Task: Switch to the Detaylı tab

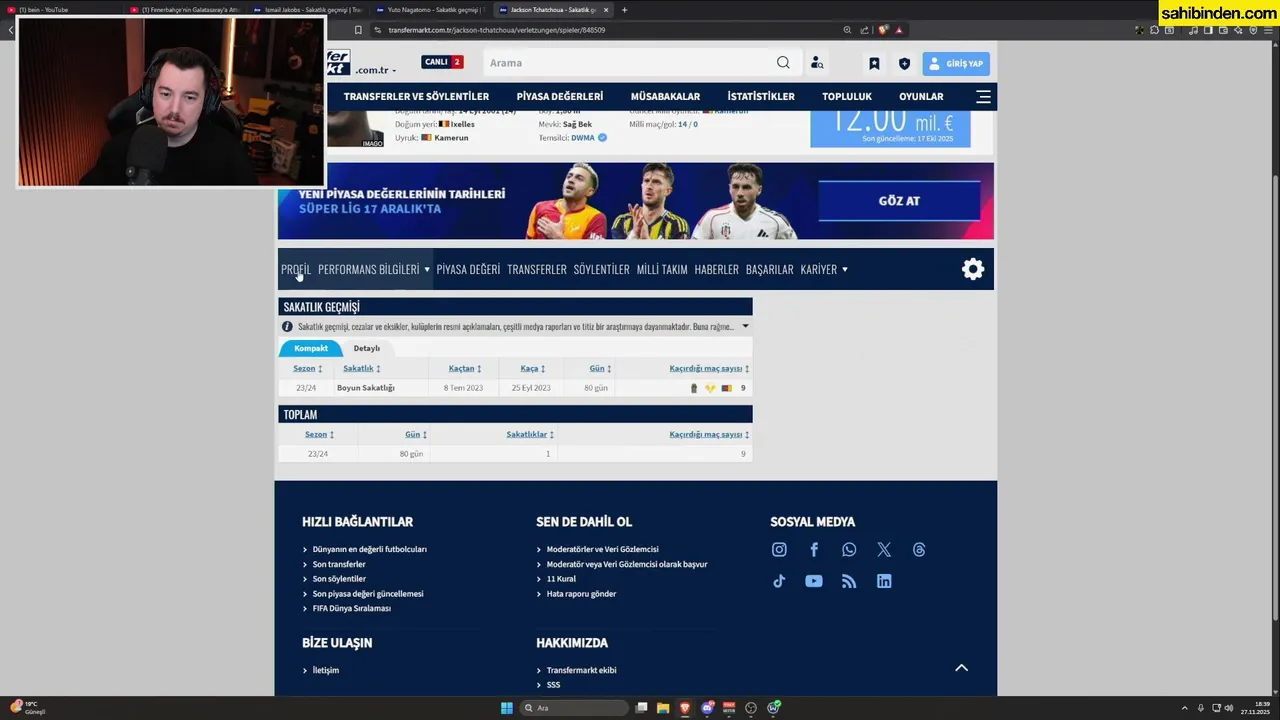Action: pos(367,348)
